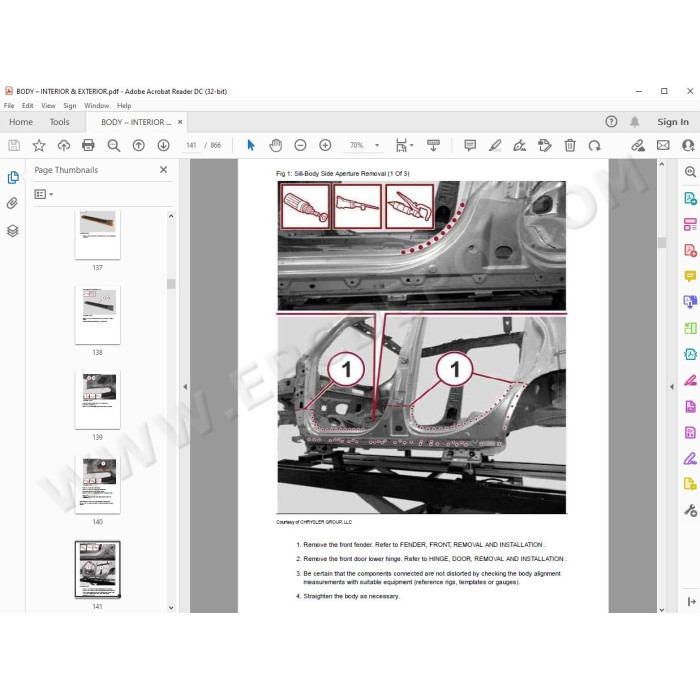Close the BODY – INTERIOR document tab

[180, 122]
